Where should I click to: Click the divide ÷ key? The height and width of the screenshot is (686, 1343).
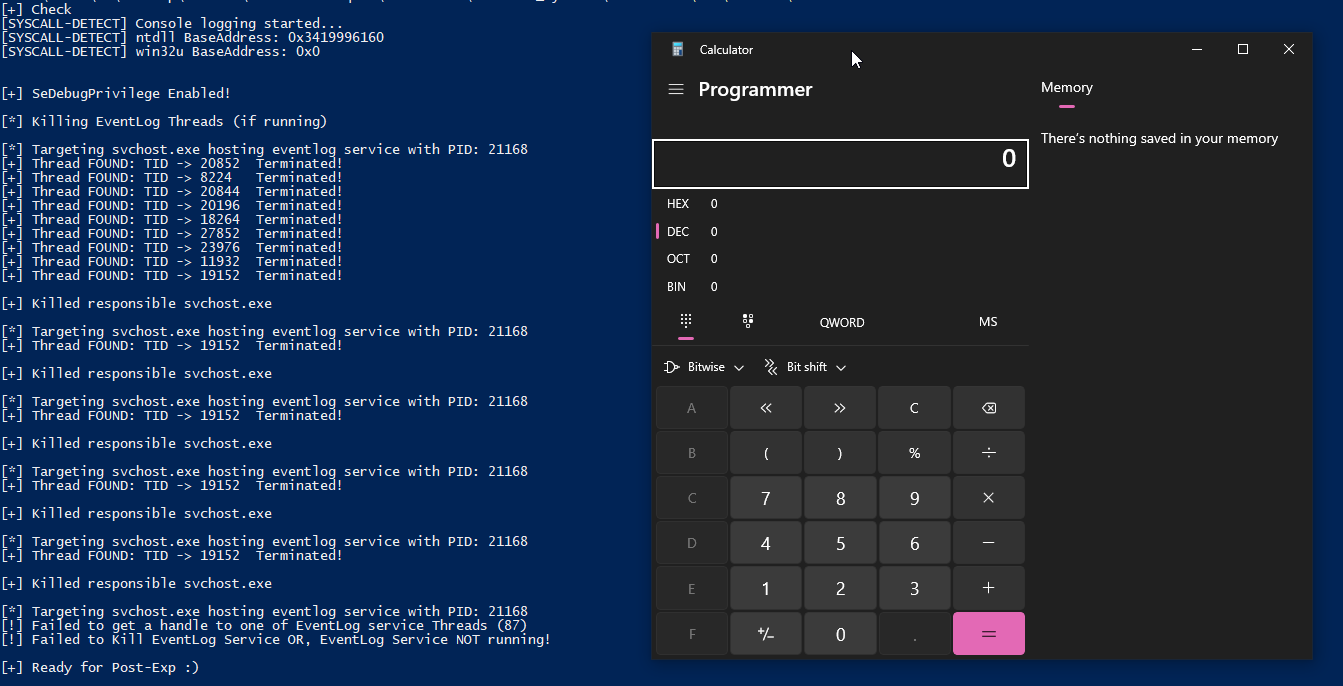[x=989, y=453]
